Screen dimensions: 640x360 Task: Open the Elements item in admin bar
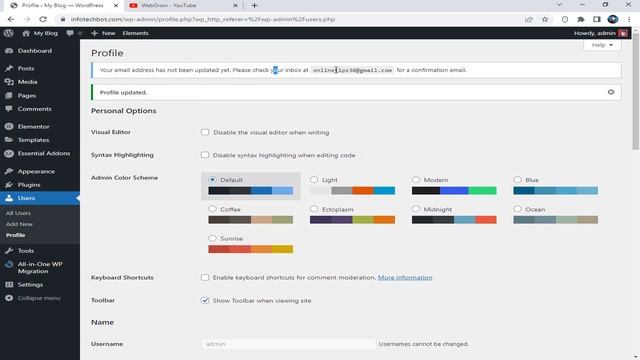click(x=136, y=33)
